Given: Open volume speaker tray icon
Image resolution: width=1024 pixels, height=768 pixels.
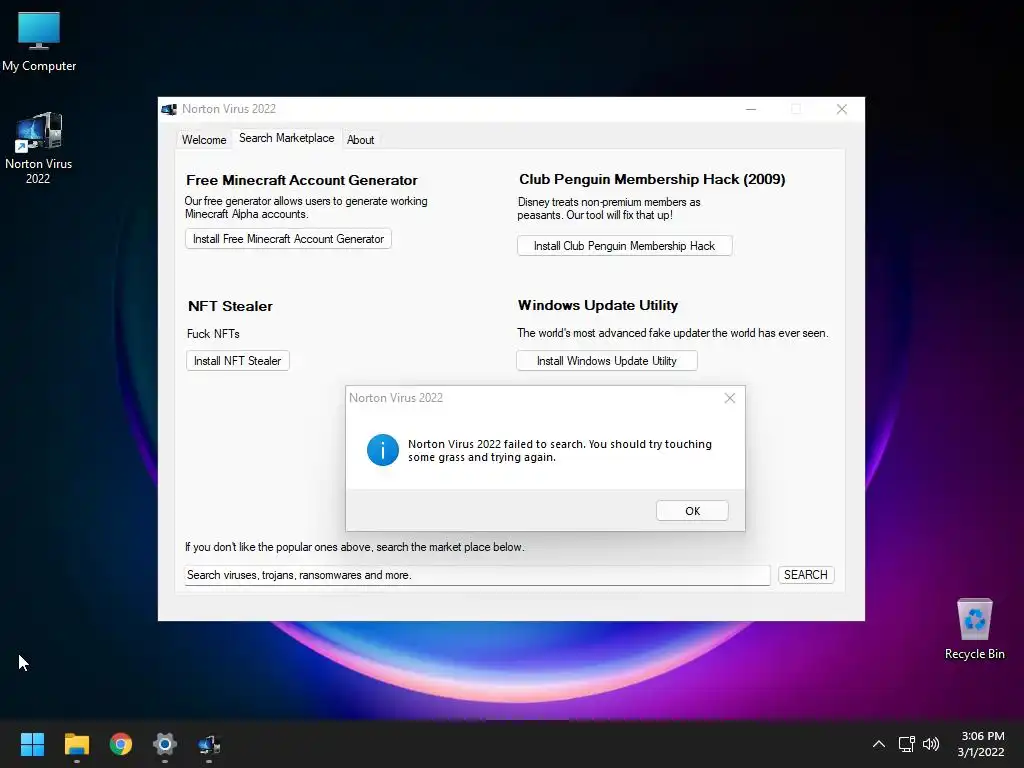Looking at the screenshot, I should click(931, 744).
